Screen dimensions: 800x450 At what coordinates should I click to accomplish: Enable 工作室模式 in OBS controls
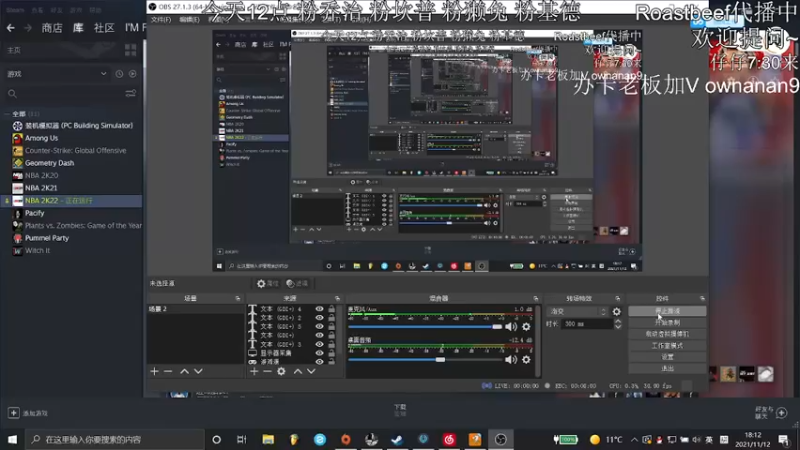(x=667, y=345)
